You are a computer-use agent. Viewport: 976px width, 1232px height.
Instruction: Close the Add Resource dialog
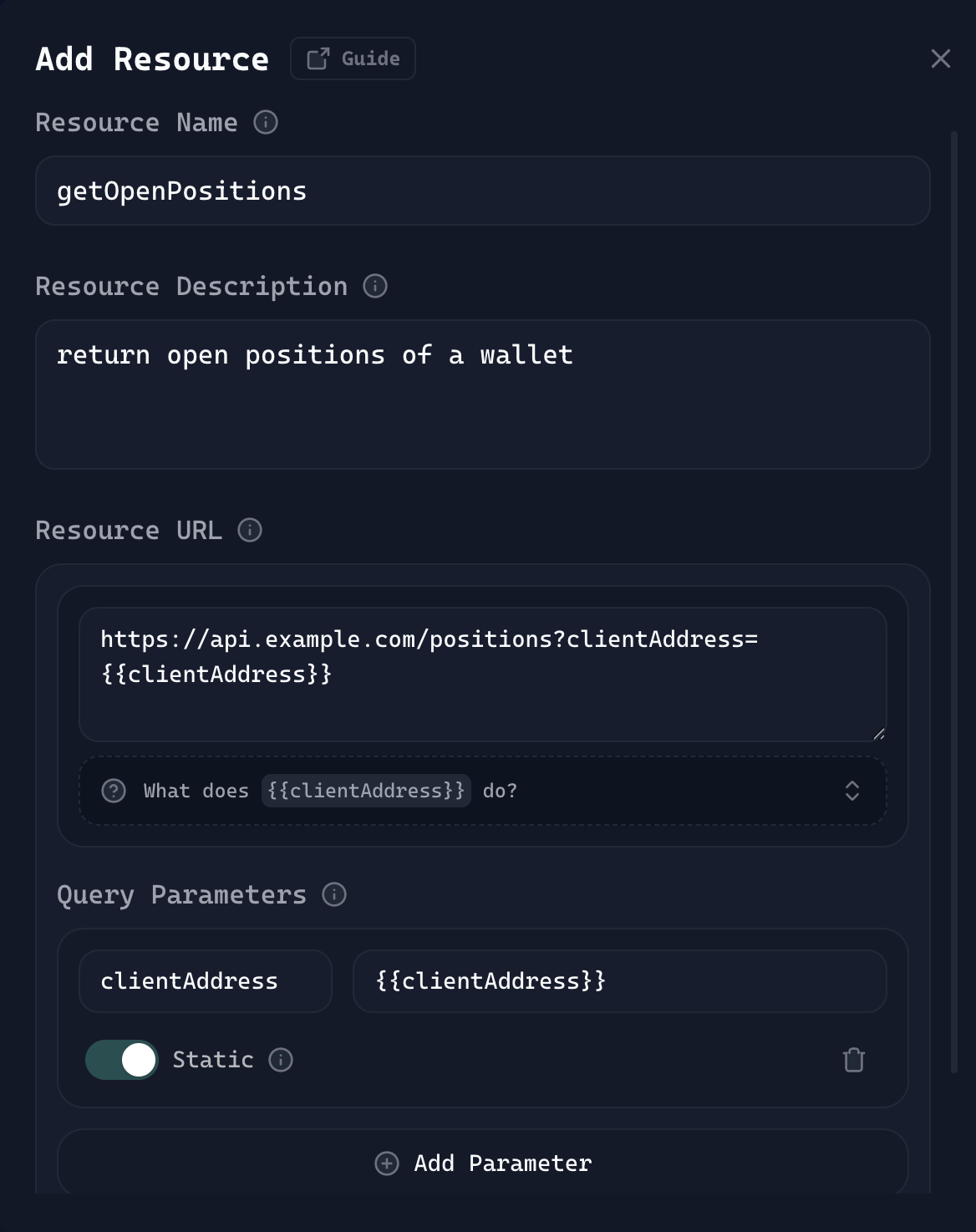pyautogui.click(x=941, y=59)
